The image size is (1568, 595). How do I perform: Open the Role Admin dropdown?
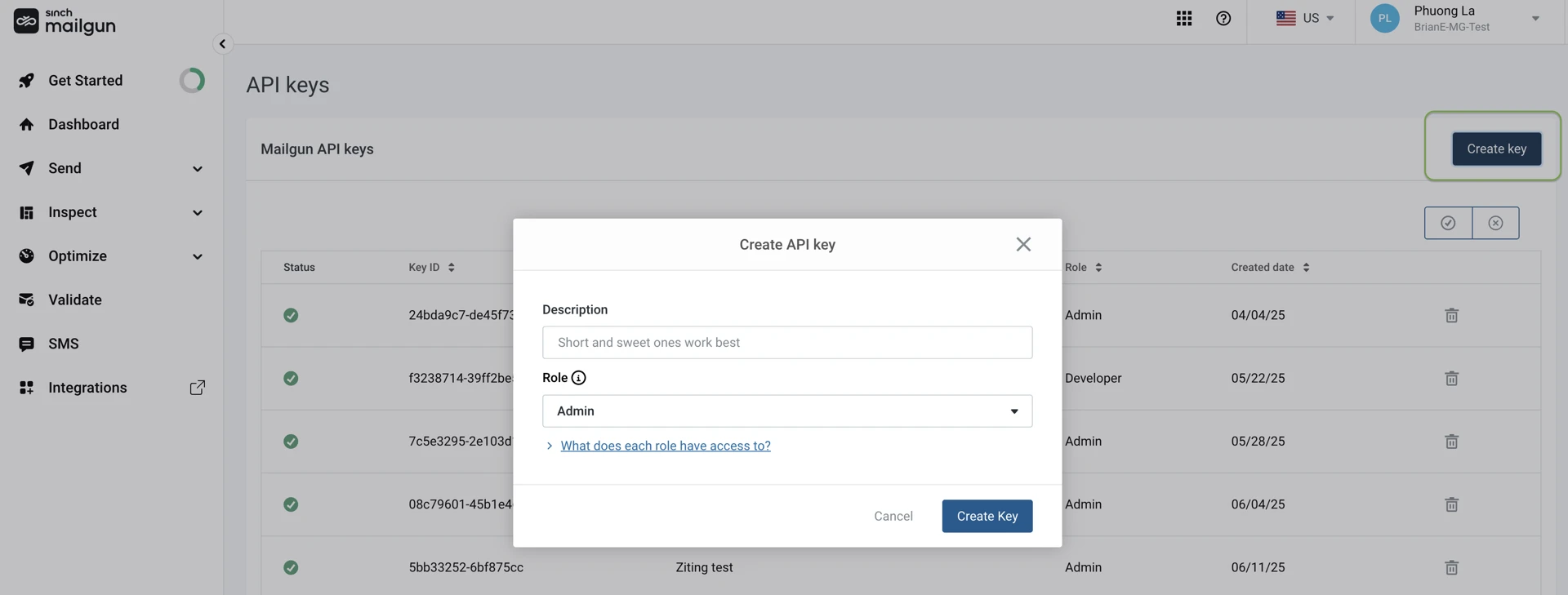787,411
